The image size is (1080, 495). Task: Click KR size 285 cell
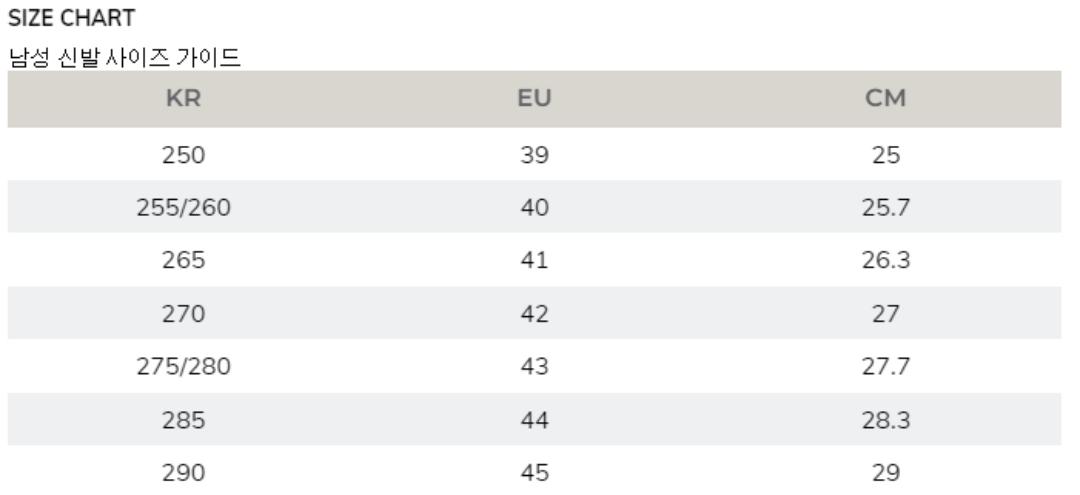click(x=183, y=419)
